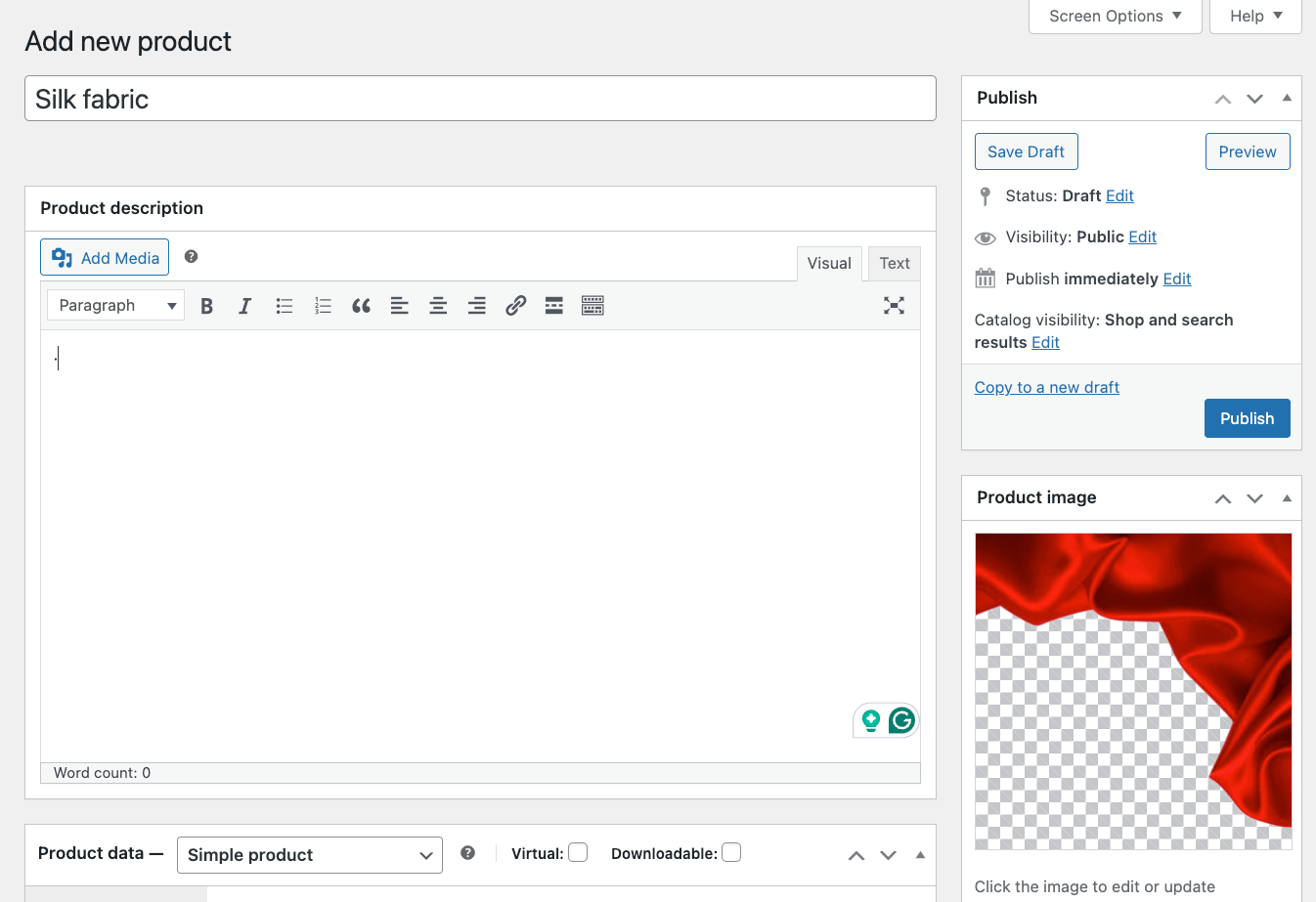
Task: Edit the Publish immediately schedule
Action: [x=1177, y=279]
